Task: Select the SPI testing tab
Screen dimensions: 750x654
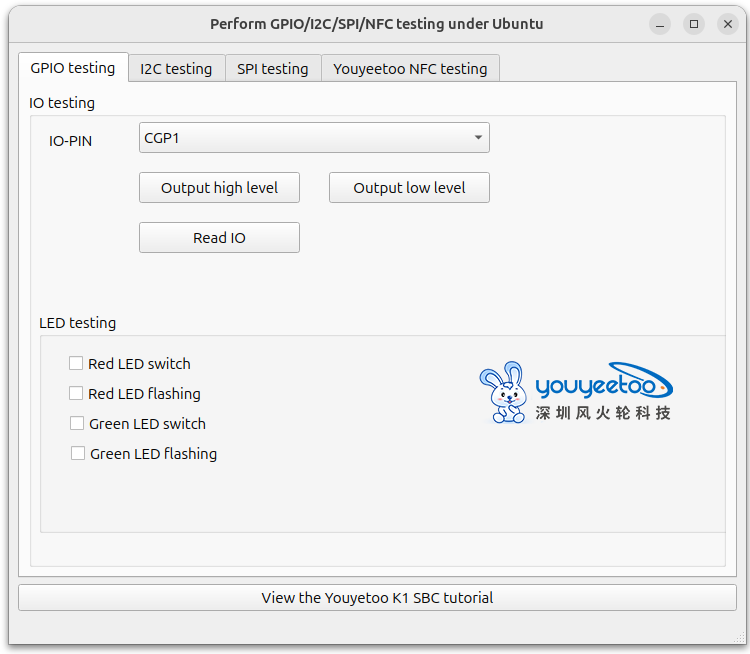Action: coord(272,69)
